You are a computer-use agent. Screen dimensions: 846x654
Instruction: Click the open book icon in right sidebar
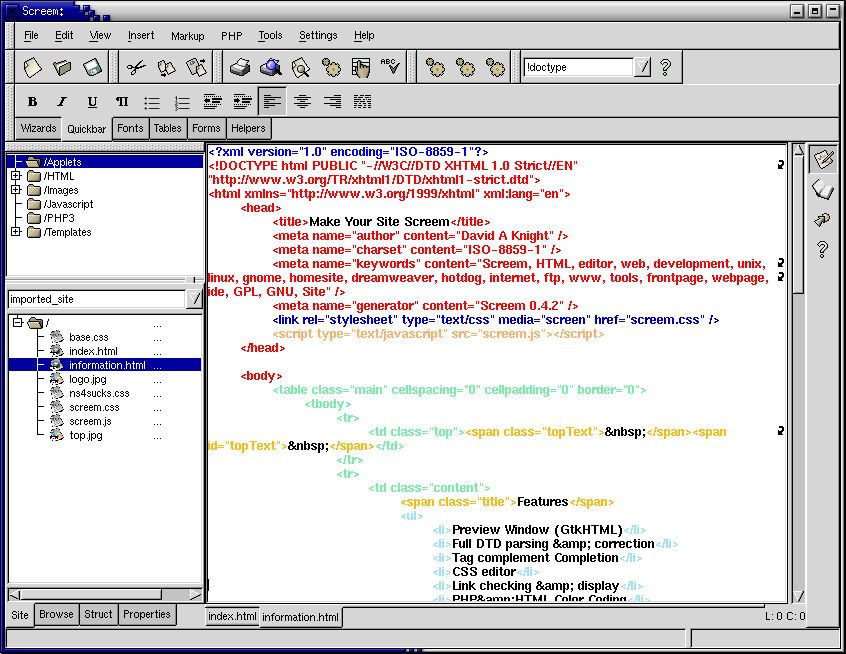(x=823, y=190)
